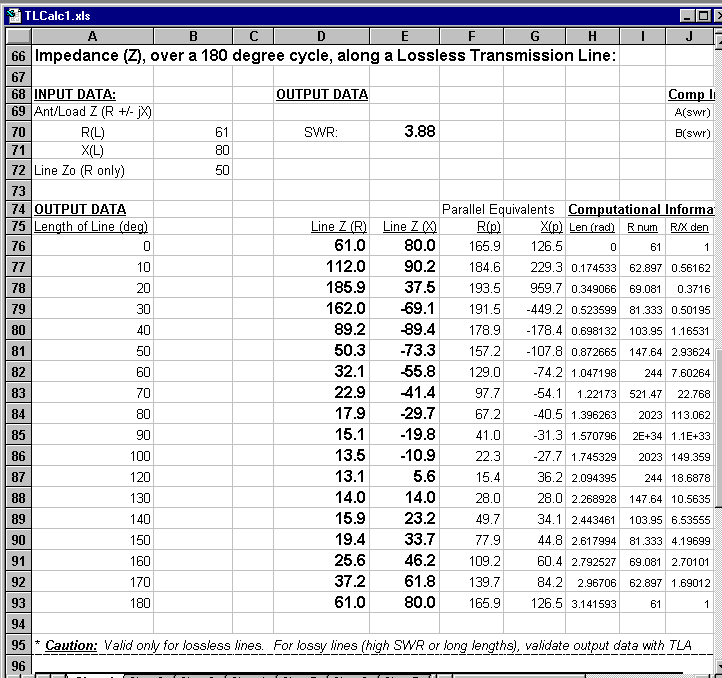The image size is (722, 678).
Task: Click the vertical scrollbar thumb
Action: point(719,428)
